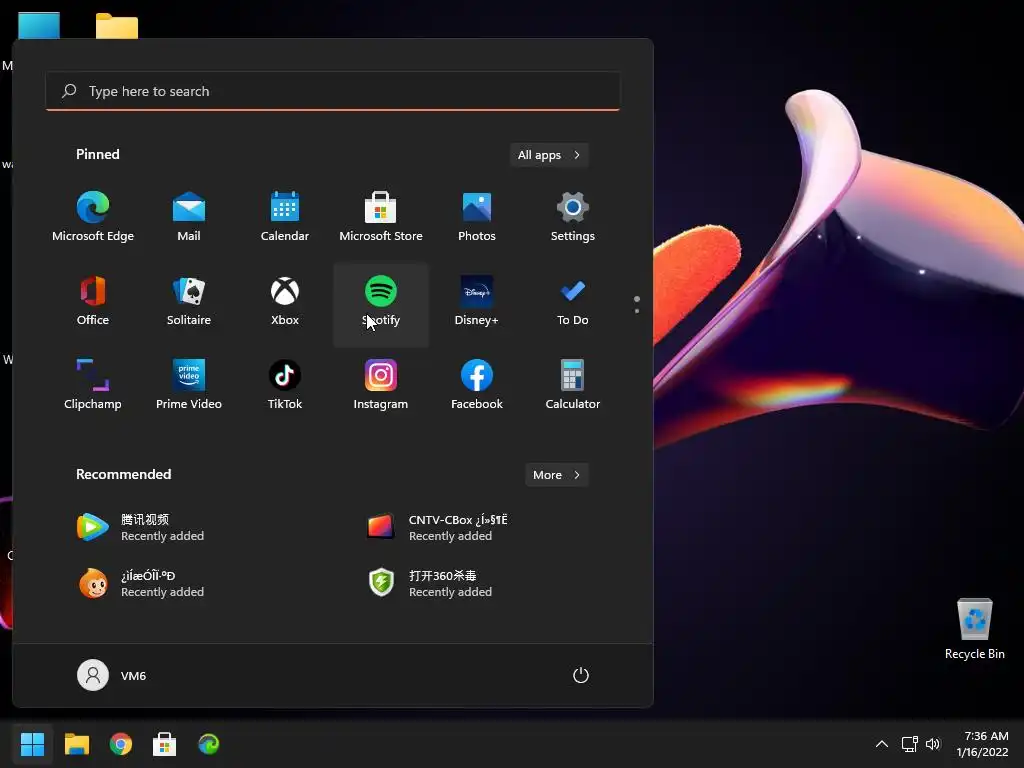Image resolution: width=1024 pixels, height=768 pixels.
Task: Click the power button icon
Action: pos(581,675)
